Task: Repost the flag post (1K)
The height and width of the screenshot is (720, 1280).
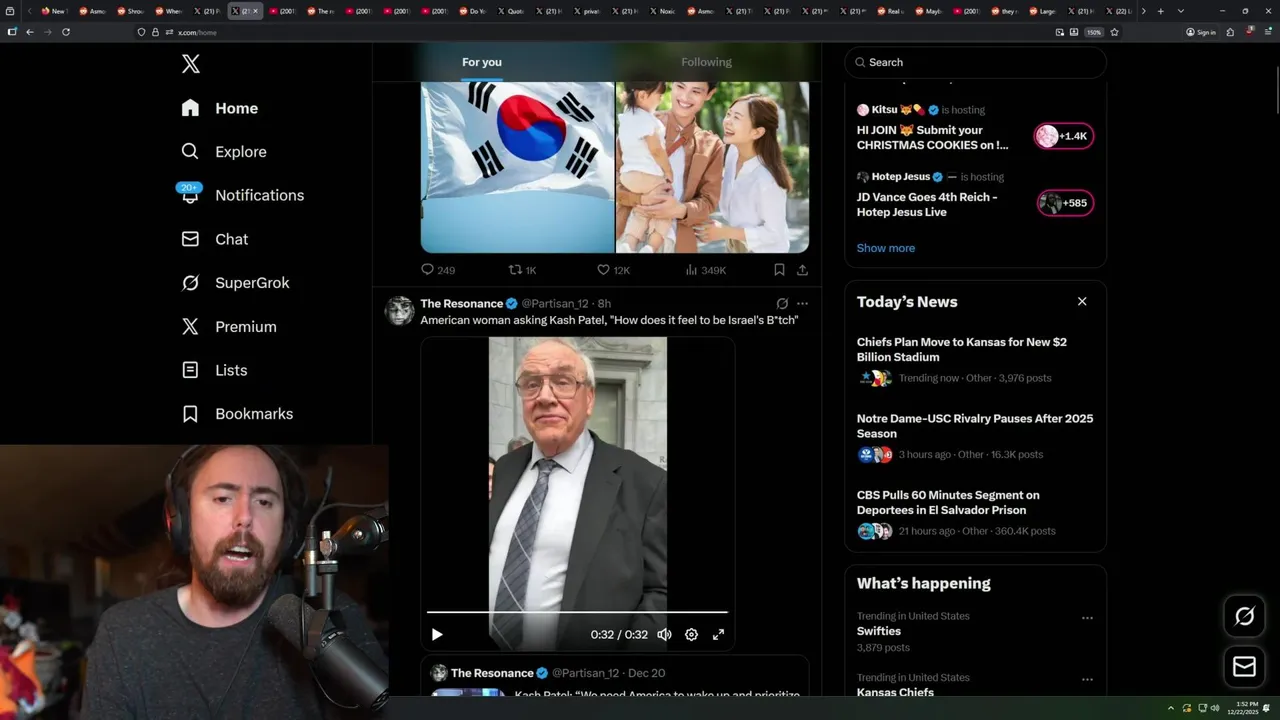Action: (523, 270)
